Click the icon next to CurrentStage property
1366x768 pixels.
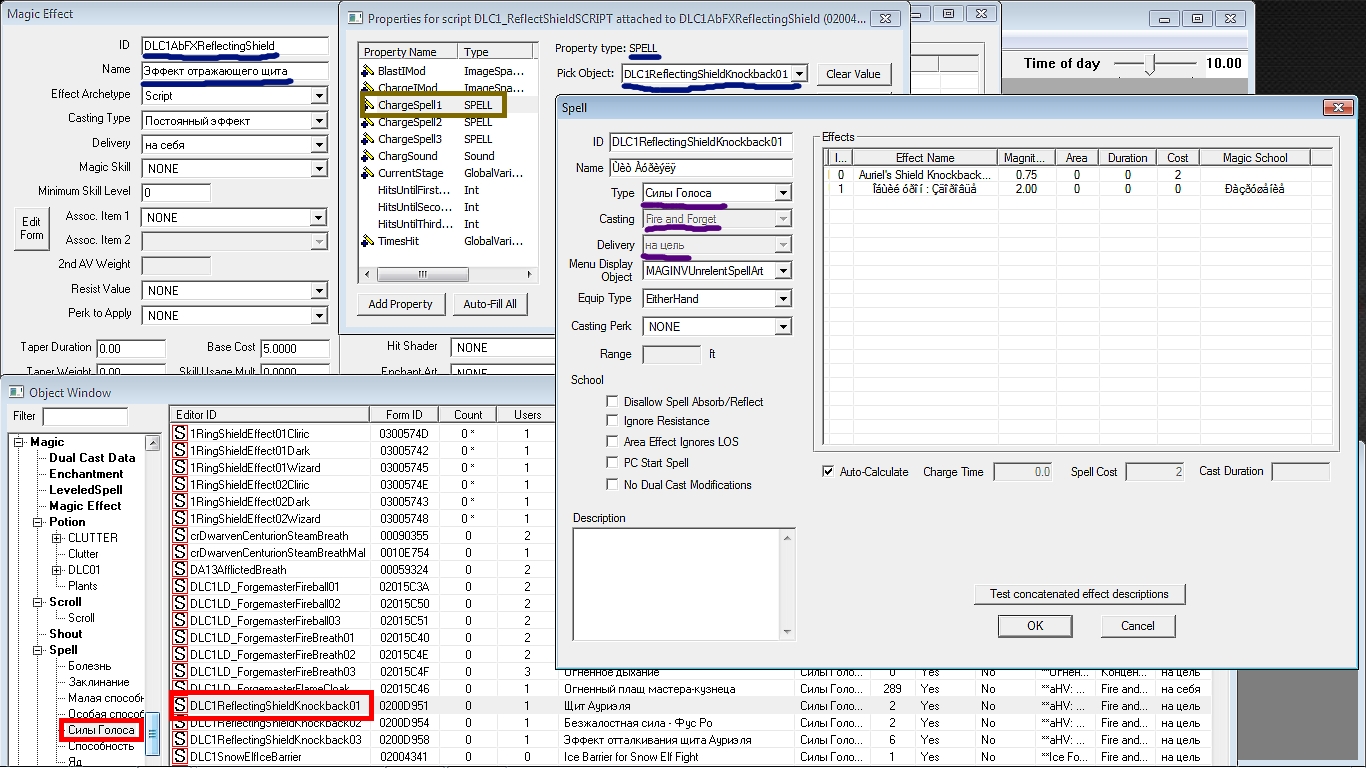tap(367, 173)
